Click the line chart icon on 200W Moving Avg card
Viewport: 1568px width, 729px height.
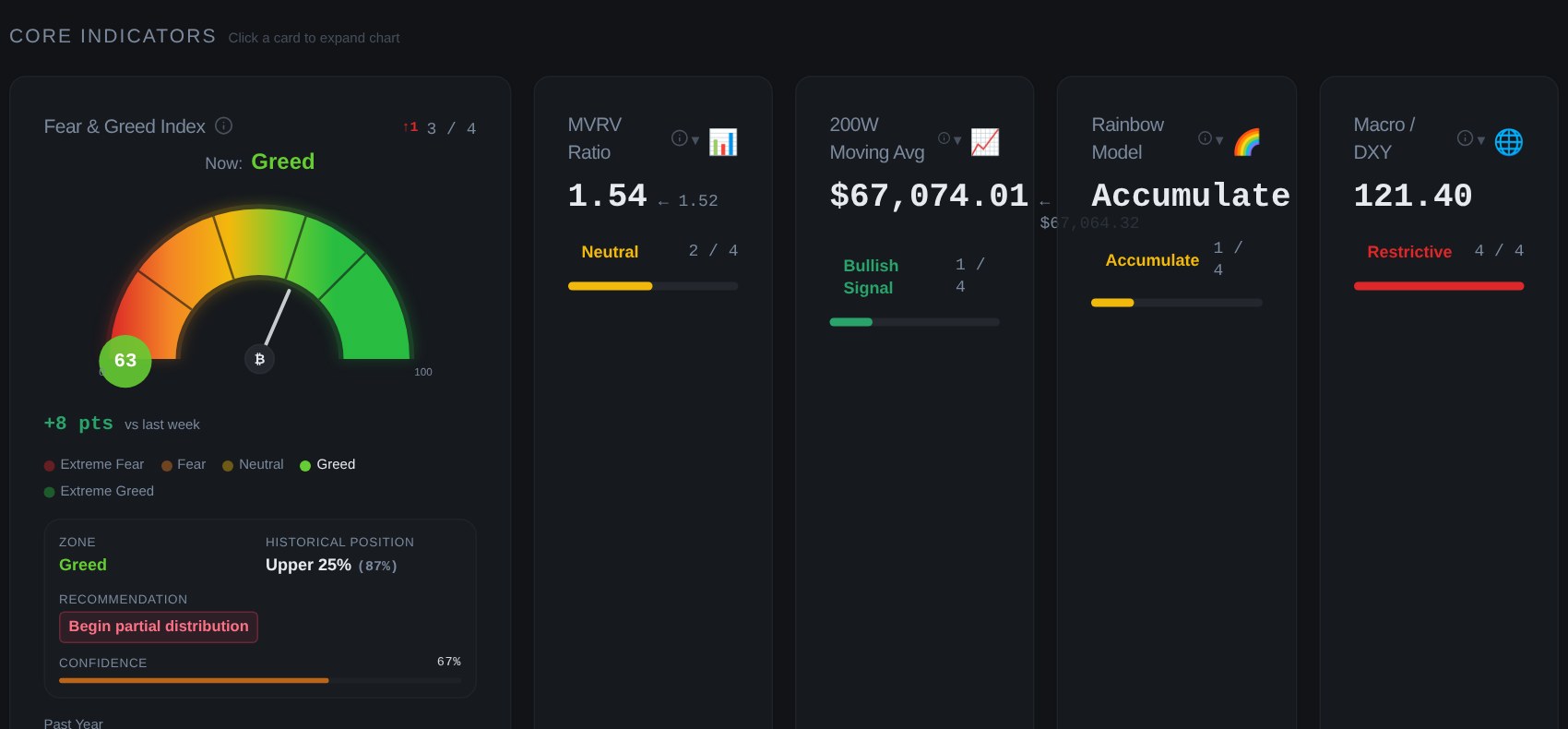point(985,142)
